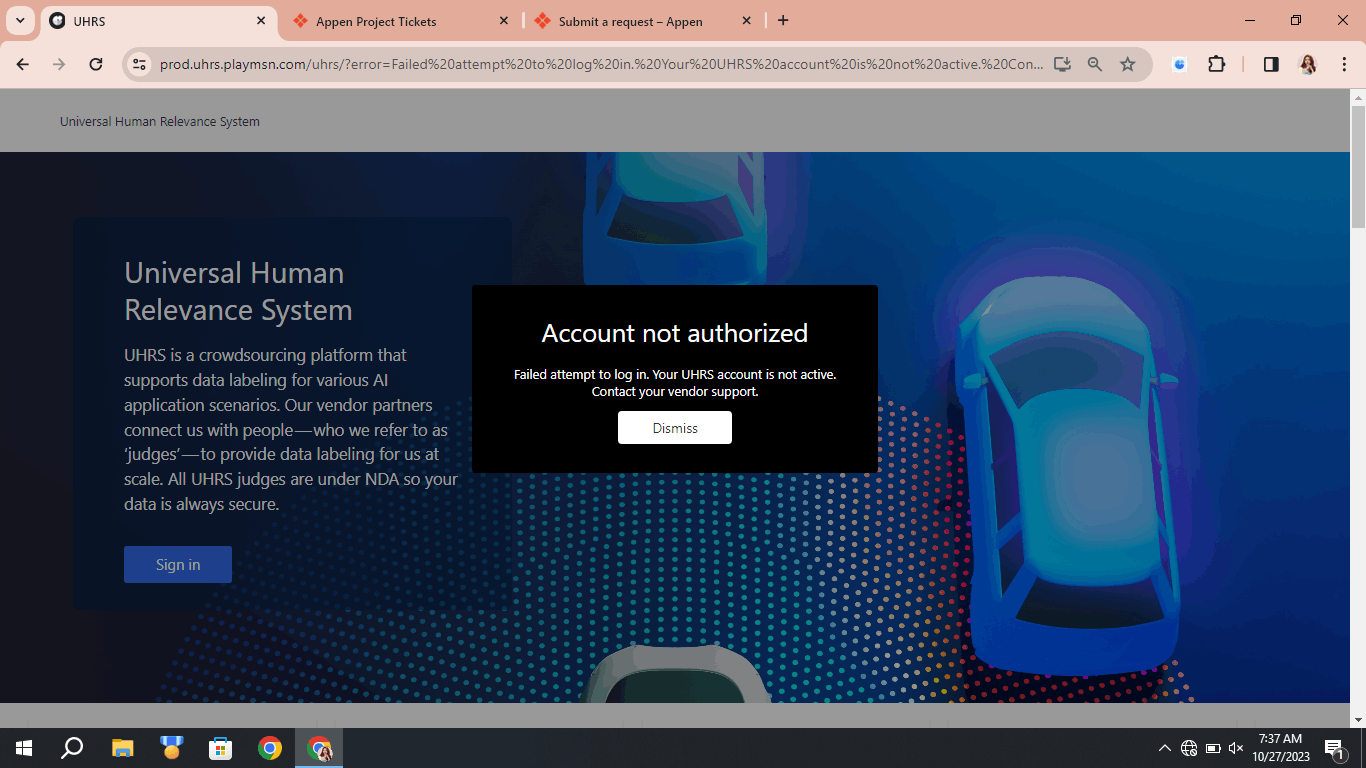The width and height of the screenshot is (1366, 768).
Task: Click the install-page icon in the address bar
Action: (1061, 63)
